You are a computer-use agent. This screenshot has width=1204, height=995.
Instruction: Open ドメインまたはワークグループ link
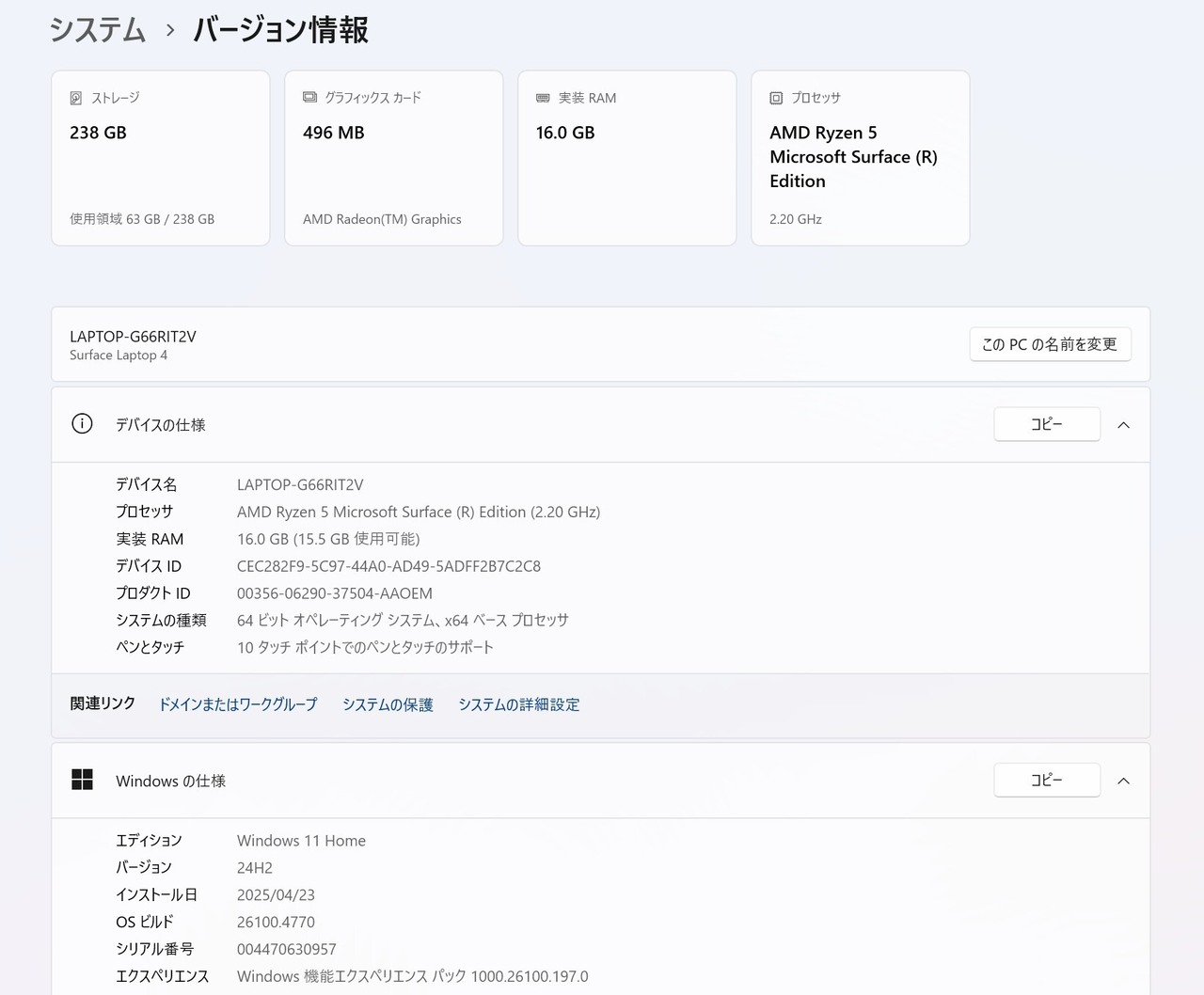(238, 704)
